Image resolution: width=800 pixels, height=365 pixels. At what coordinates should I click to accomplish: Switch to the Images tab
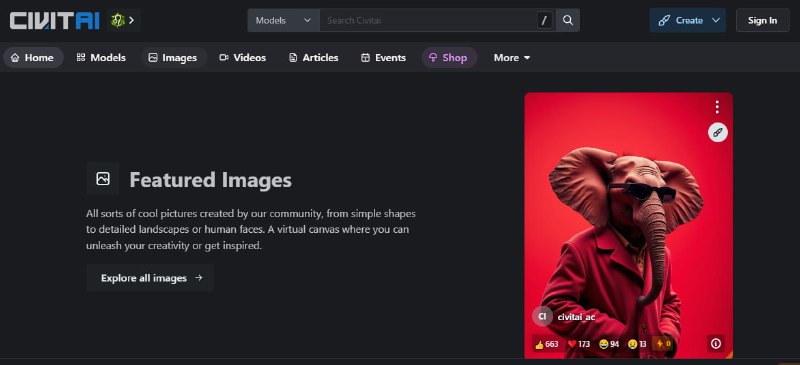[173, 58]
